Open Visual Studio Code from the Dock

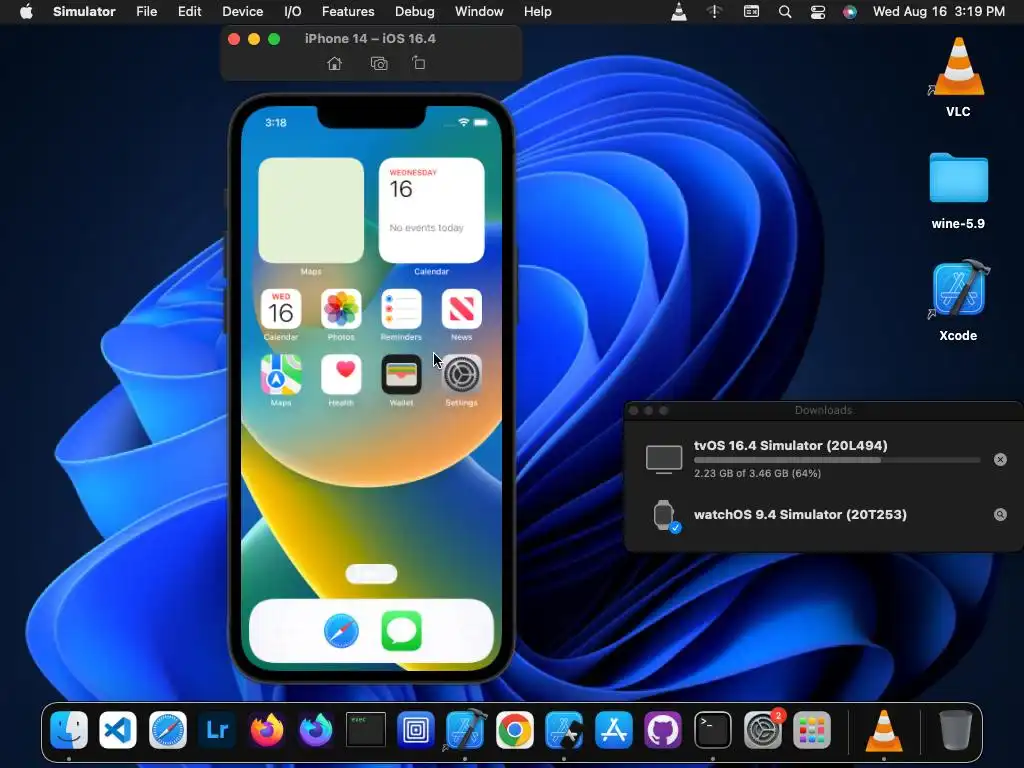click(x=118, y=729)
